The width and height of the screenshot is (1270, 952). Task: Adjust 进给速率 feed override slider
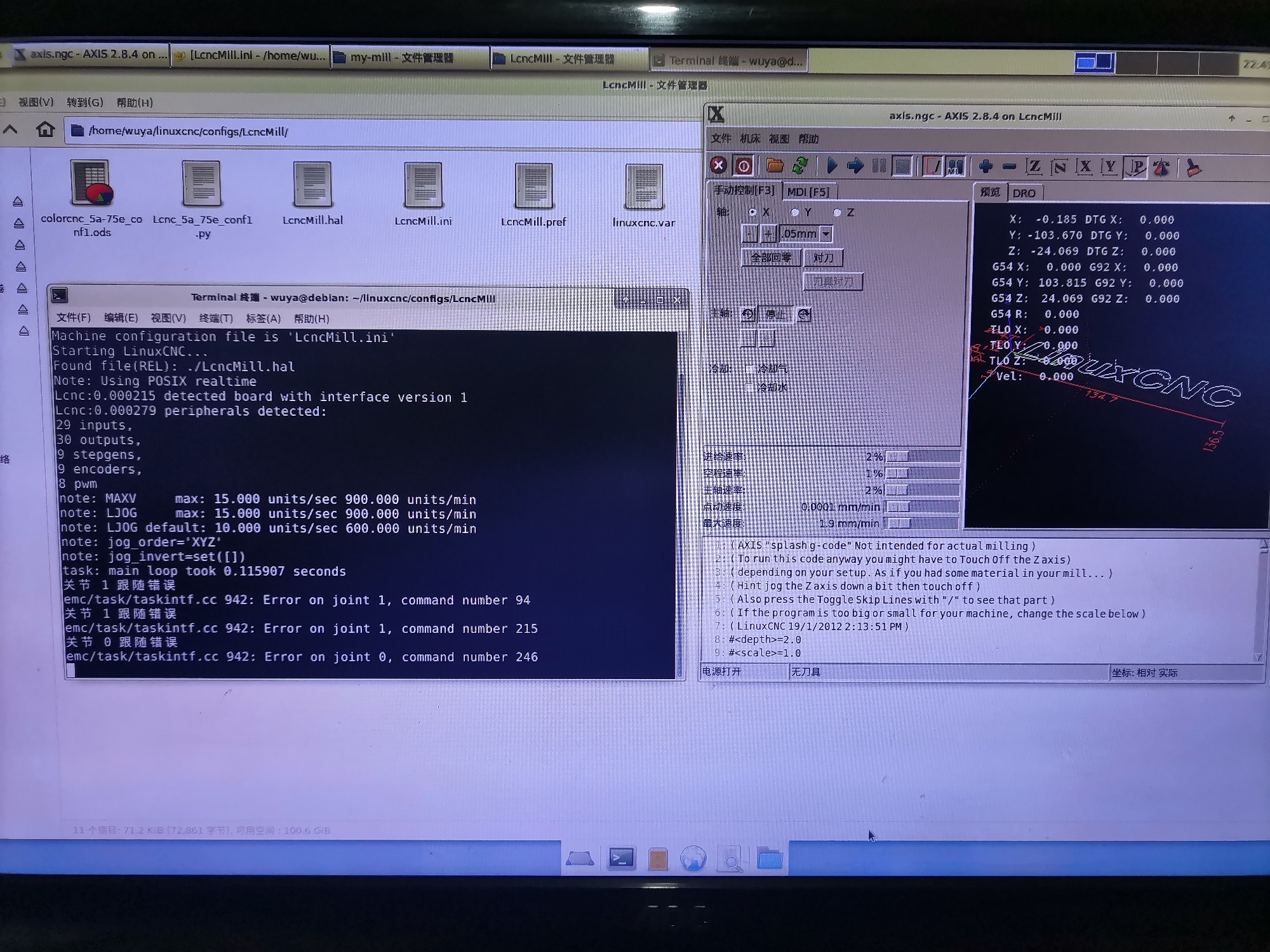click(x=922, y=456)
